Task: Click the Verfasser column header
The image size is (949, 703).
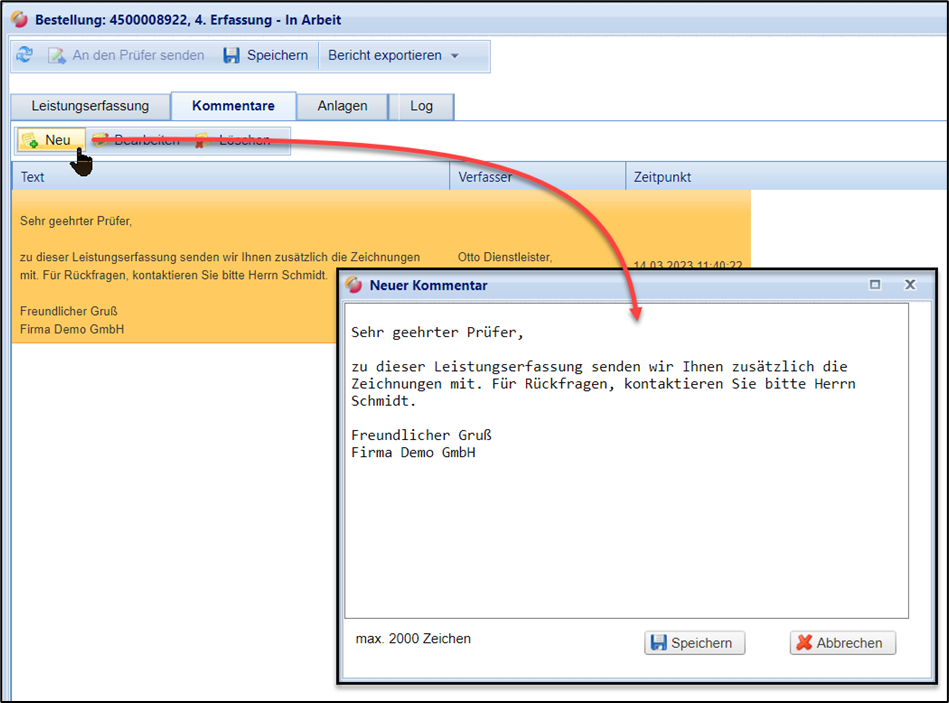Action: point(537,177)
